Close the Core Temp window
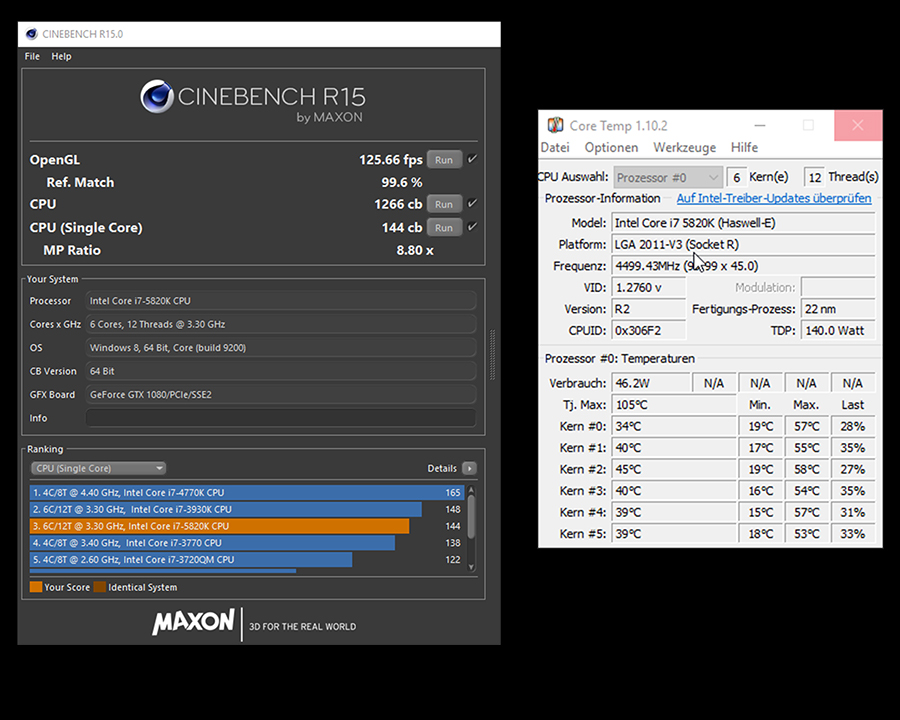Image resolution: width=900 pixels, height=720 pixels. (858, 125)
